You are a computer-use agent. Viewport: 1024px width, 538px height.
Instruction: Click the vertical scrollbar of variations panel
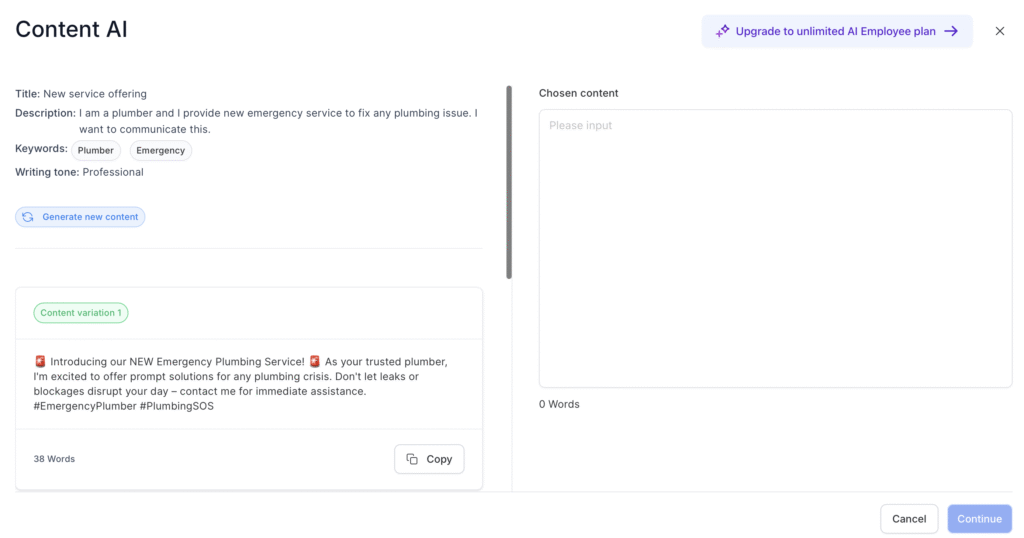(509, 182)
